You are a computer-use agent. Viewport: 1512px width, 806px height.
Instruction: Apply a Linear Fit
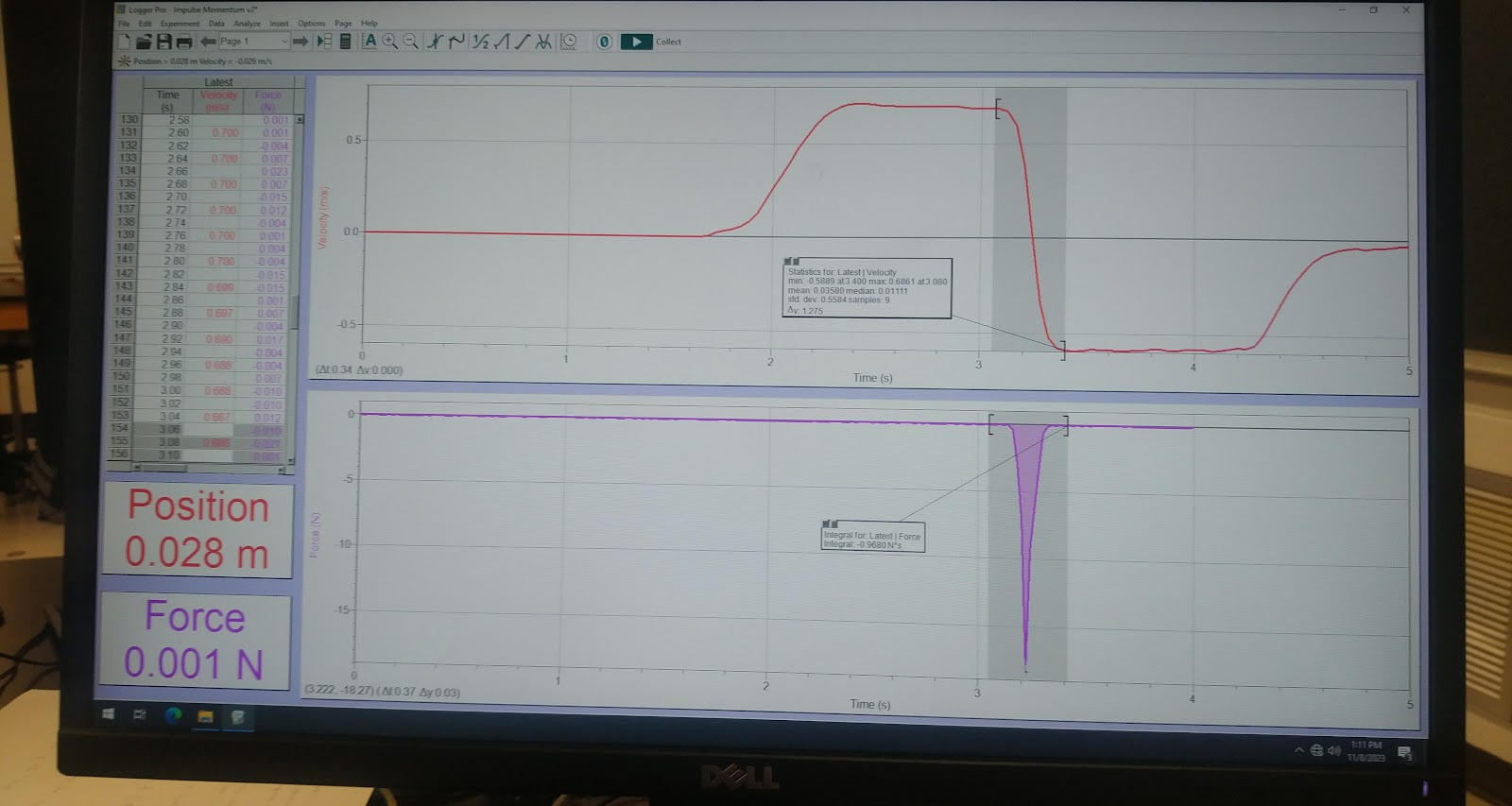pos(522,42)
